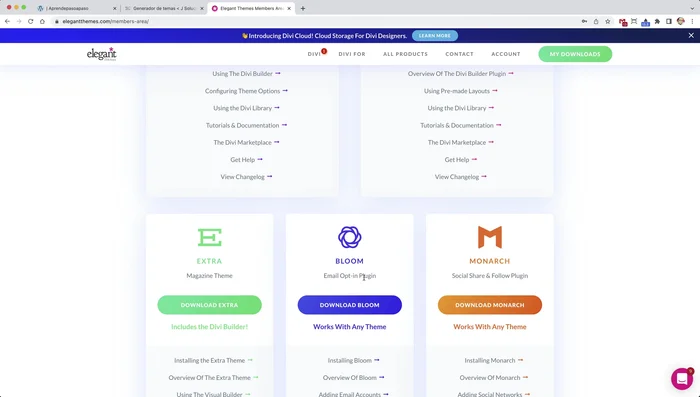The image size is (700, 397).
Task: Click the Elegant Themes logo
Action: tap(101, 54)
